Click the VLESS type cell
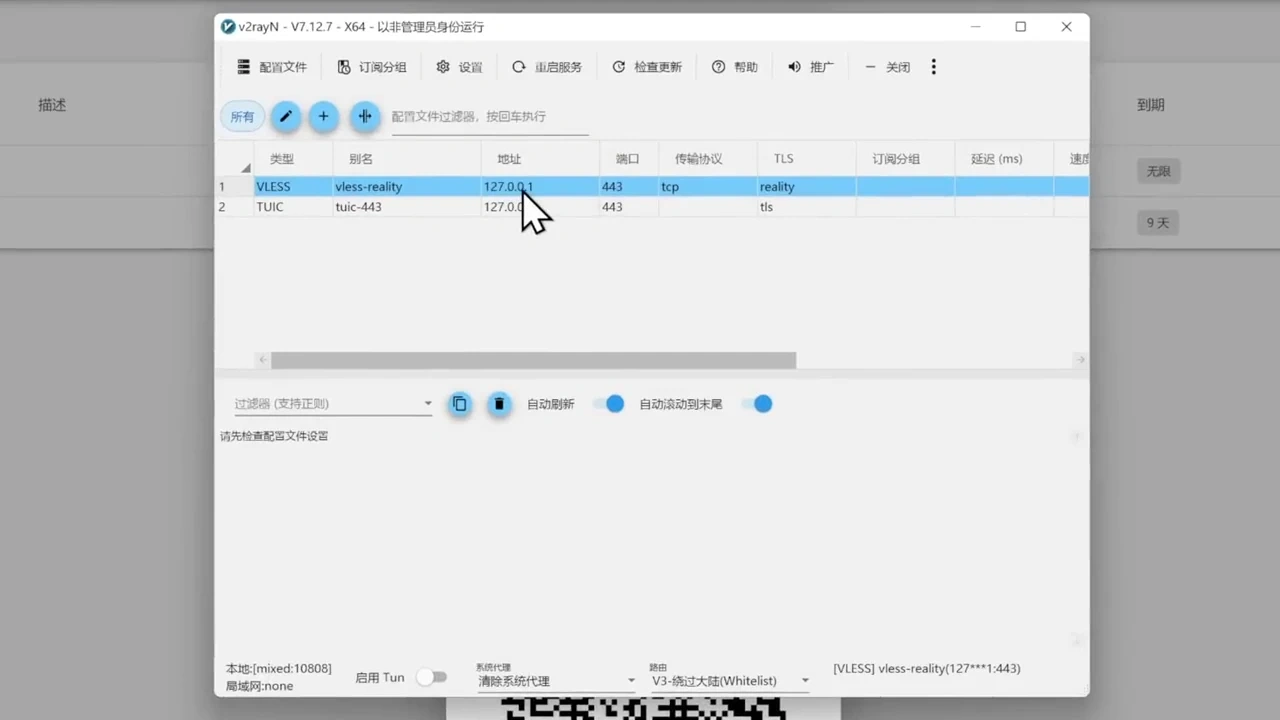This screenshot has height=720, width=1280. tap(293, 187)
